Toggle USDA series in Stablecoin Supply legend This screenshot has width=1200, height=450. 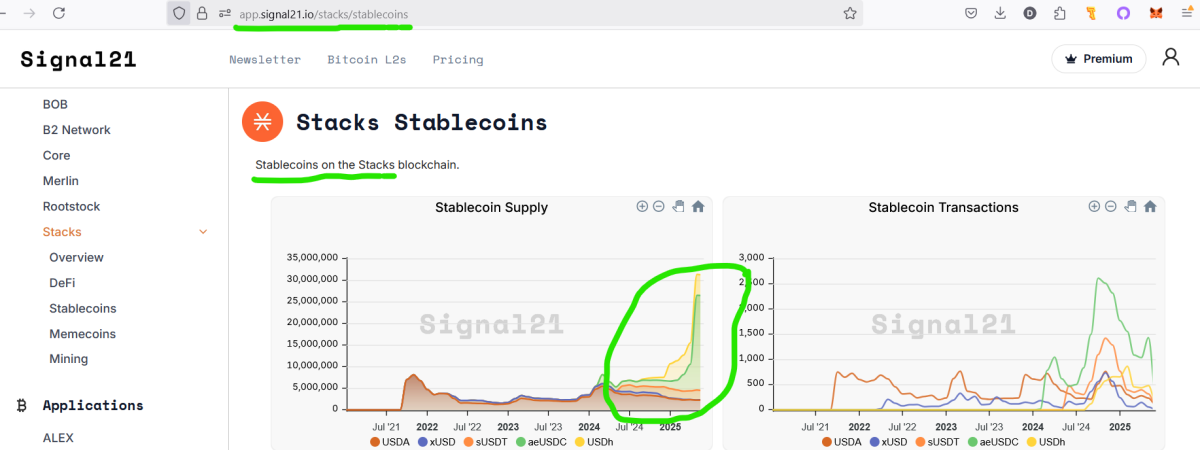coord(389,441)
